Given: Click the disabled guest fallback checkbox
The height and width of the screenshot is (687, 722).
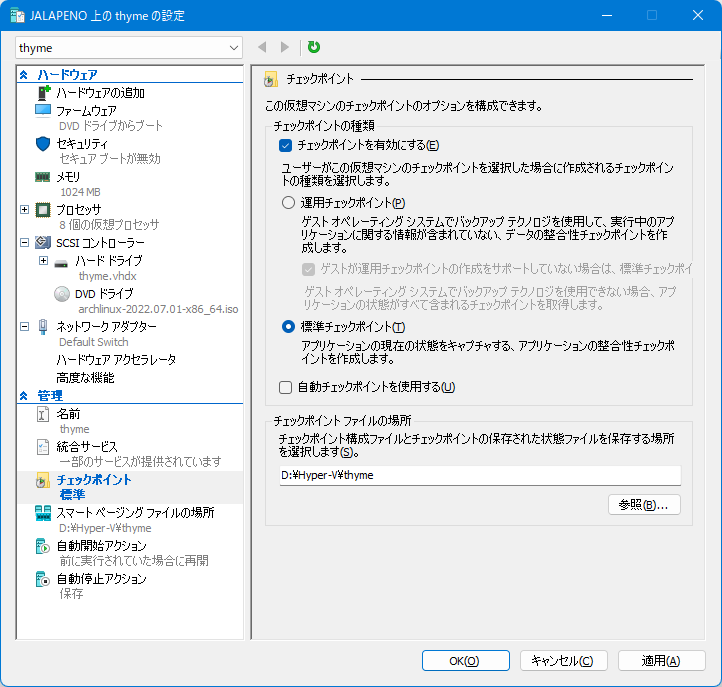Looking at the screenshot, I should pyautogui.click(x=309, y=269).
